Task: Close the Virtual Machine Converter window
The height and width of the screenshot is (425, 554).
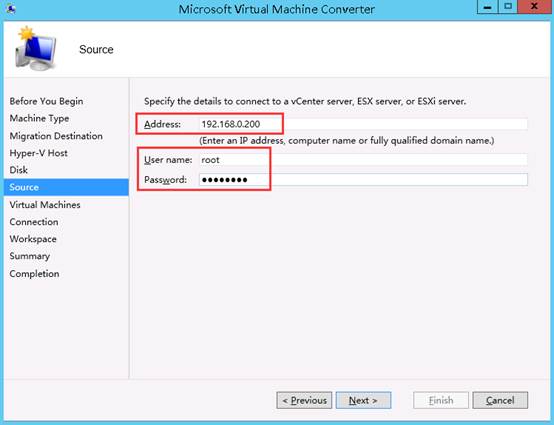Action: point(534,7)
